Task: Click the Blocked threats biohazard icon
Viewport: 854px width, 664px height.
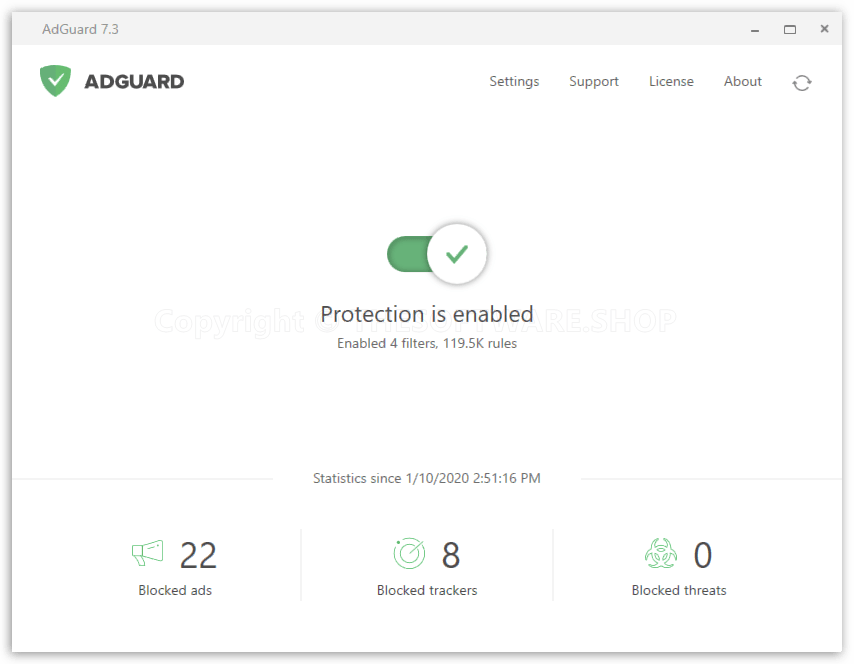Action: click(661, 553)
